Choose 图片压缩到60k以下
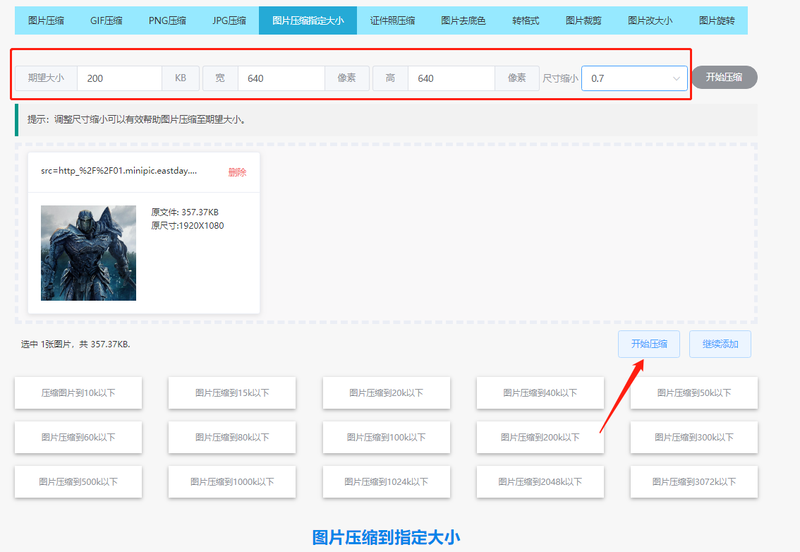The image size is (800, 552). 78,437
